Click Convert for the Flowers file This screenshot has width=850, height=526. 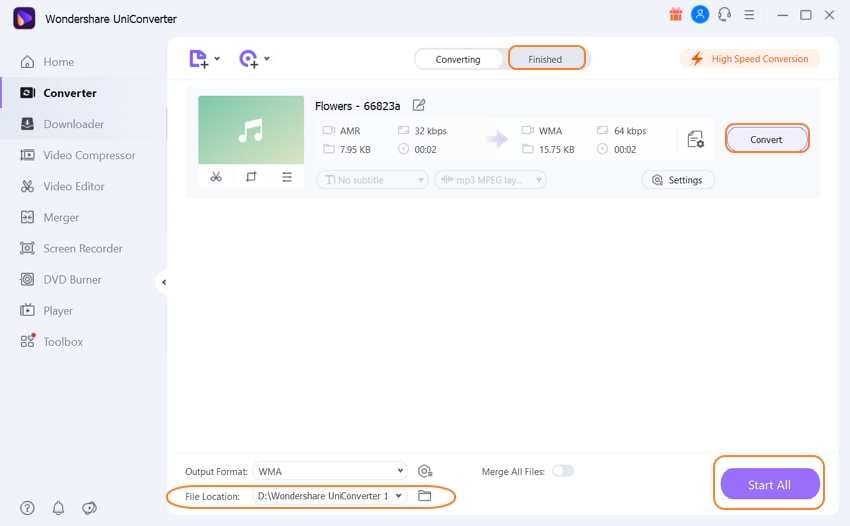coord(767,139)
